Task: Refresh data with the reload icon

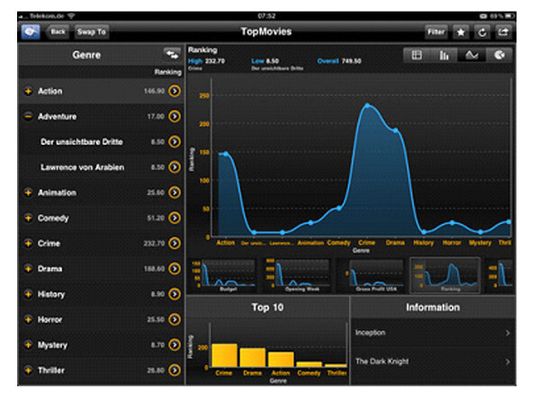Action: (x=482, y=32)
